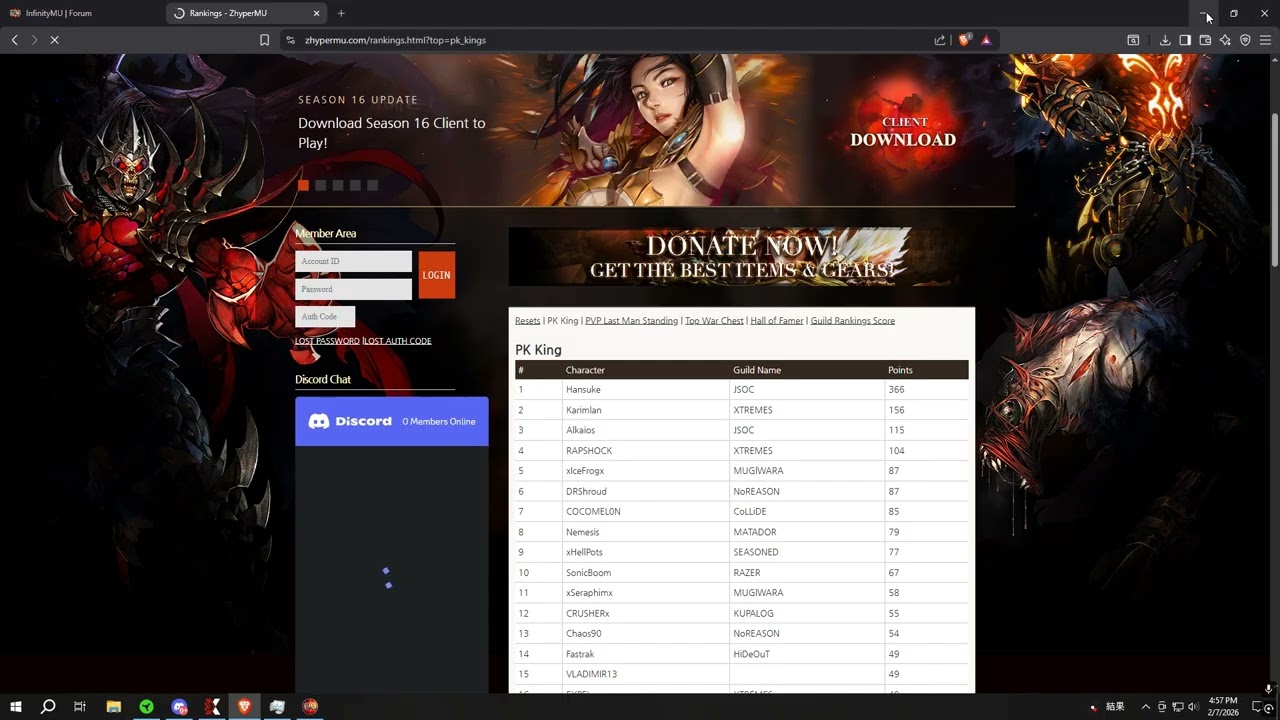1280x720 pixels.
Task: Open the Top War Chest rankings
Action: pos(714,321)
